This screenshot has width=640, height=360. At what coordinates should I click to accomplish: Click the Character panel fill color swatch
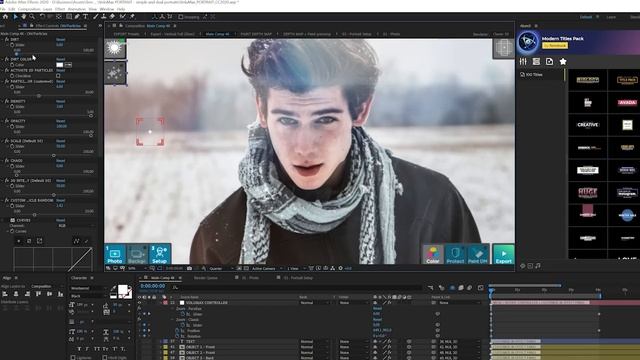point(122,290)
